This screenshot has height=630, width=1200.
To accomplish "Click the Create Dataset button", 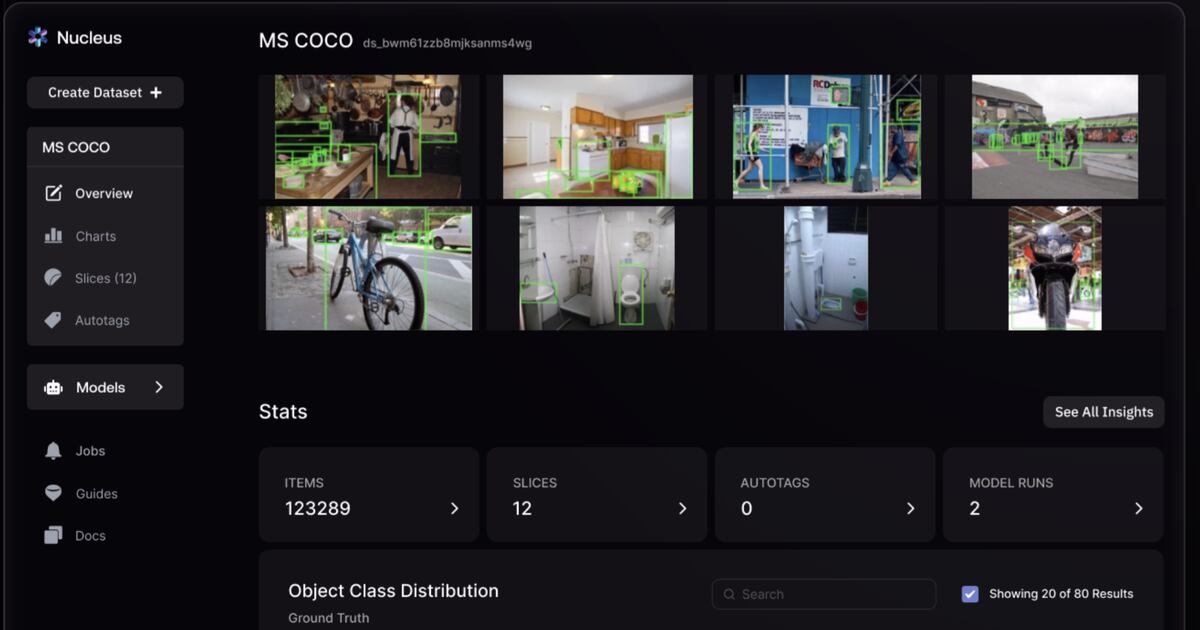I will (105, 92).
